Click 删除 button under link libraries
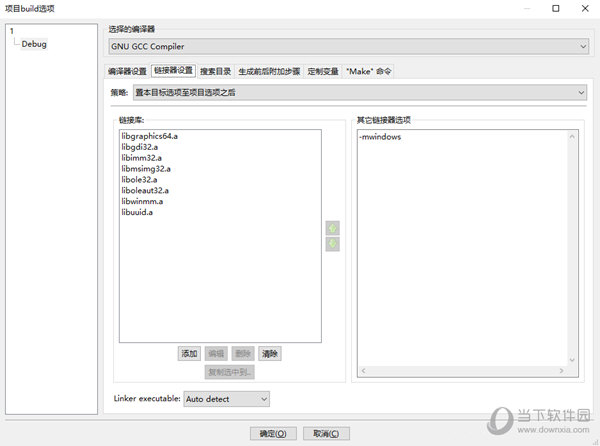This screenshot has height=446, width=600. point(243,353)
